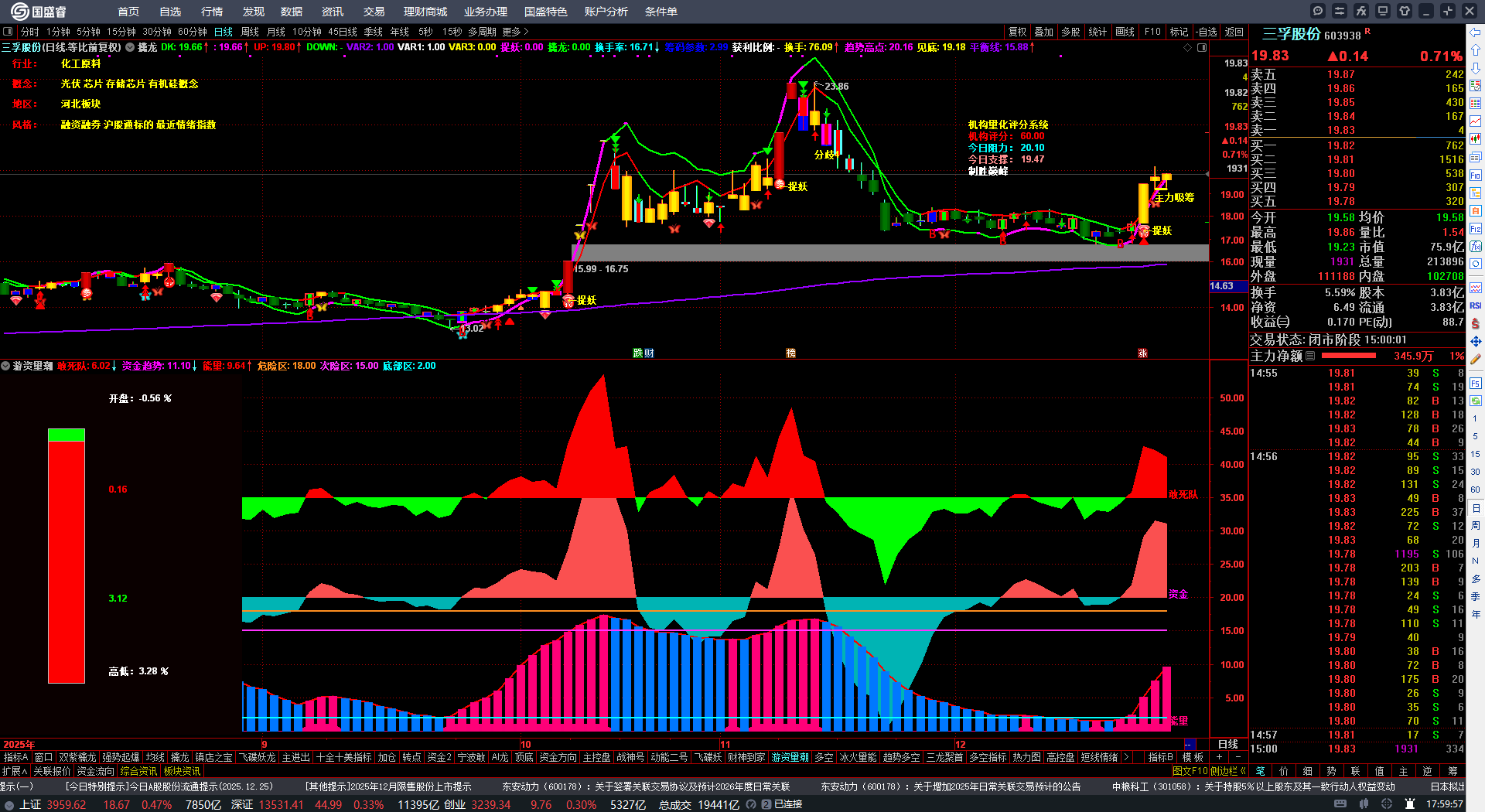Click the green refresh sidebar icon
The image size is (1485, 812).
1476,401
